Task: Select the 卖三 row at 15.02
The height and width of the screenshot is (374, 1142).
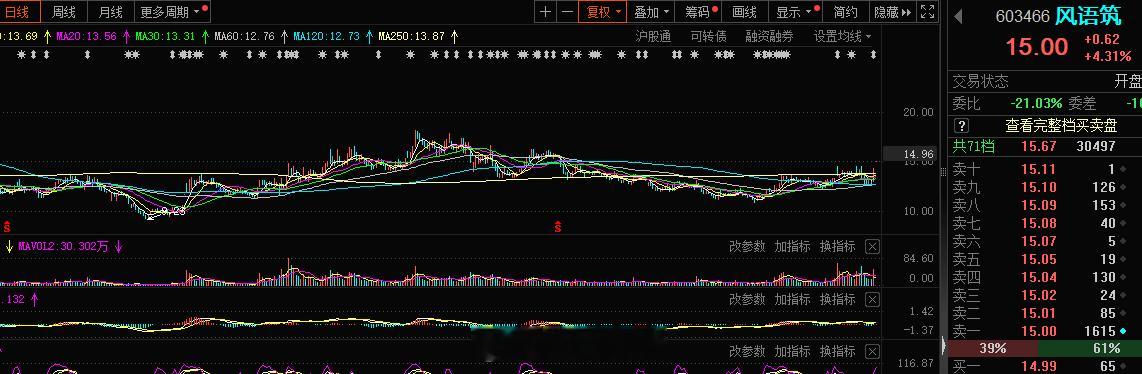Action: pos(1046,295)
